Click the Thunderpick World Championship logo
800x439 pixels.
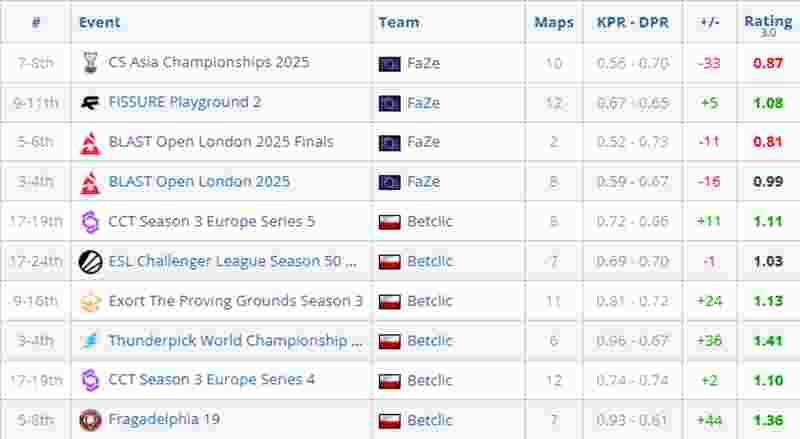point(90,341)
